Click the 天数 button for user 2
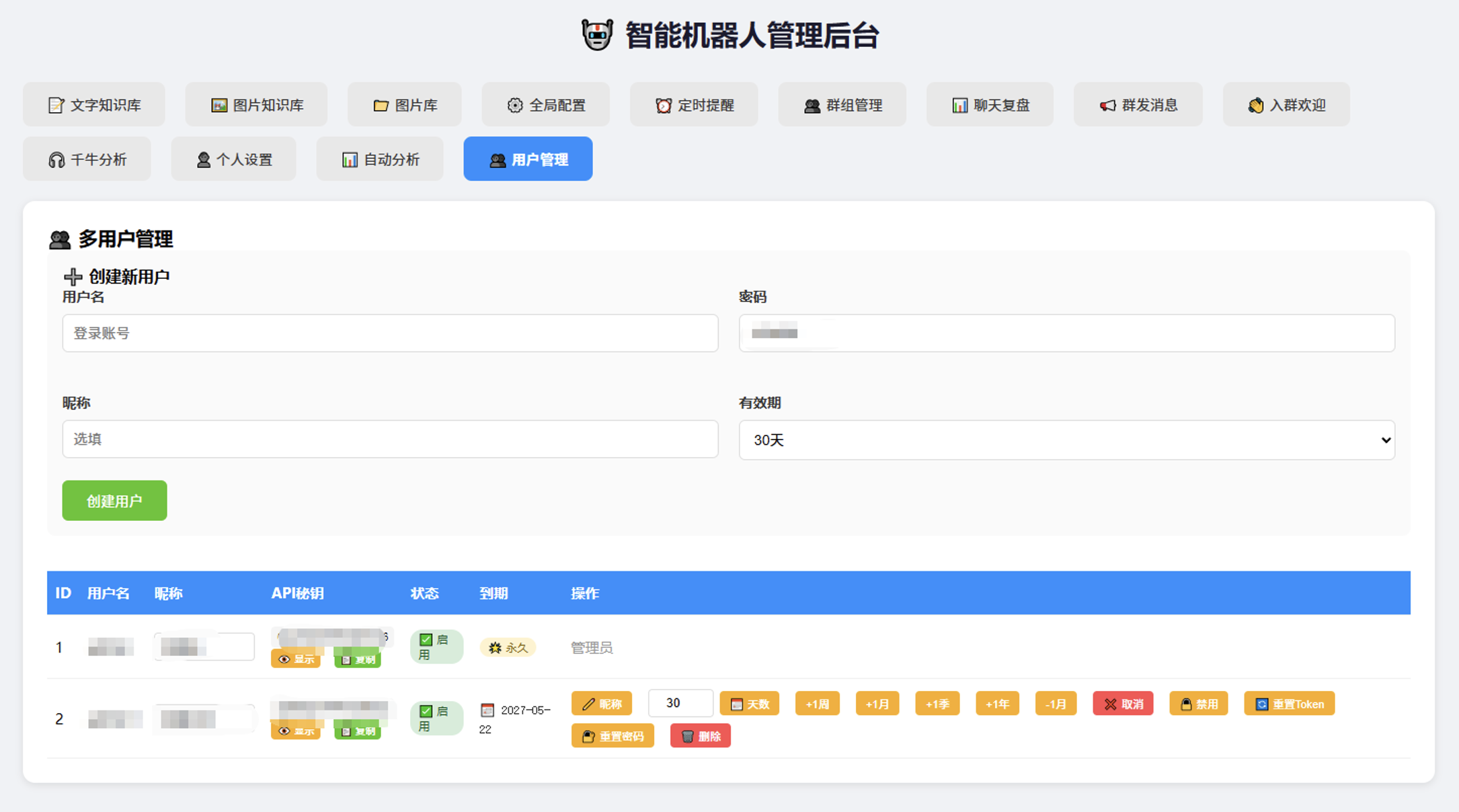This screenshot has height=812, width=1459. (750, 704)
